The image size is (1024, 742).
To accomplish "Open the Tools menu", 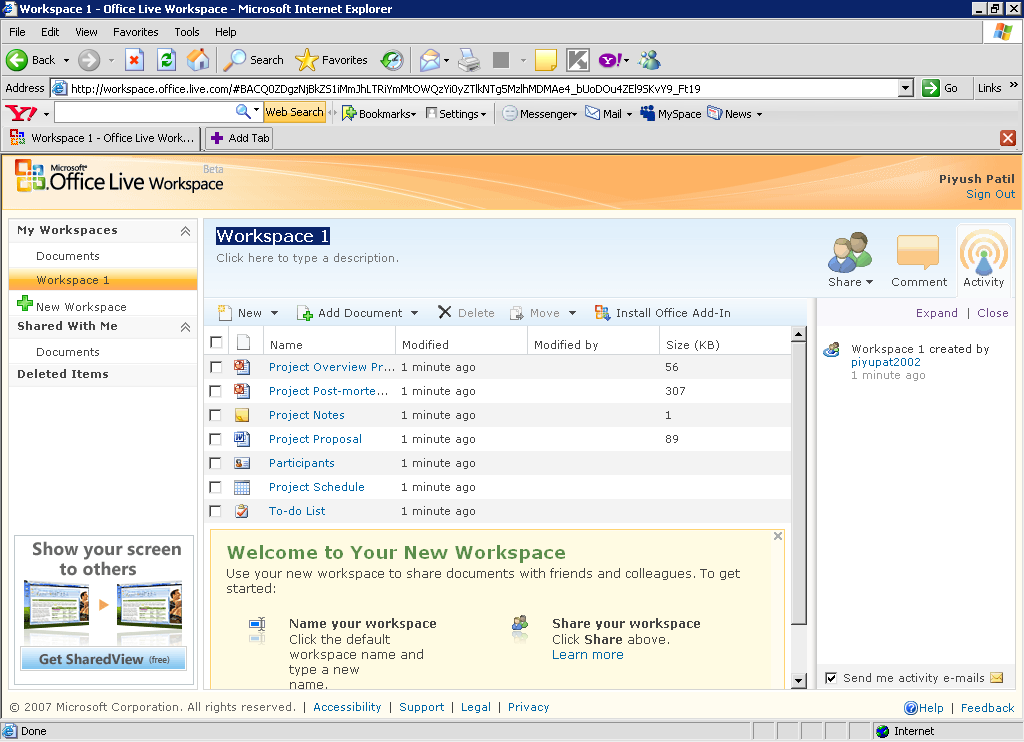I will [x=187, y=32].
